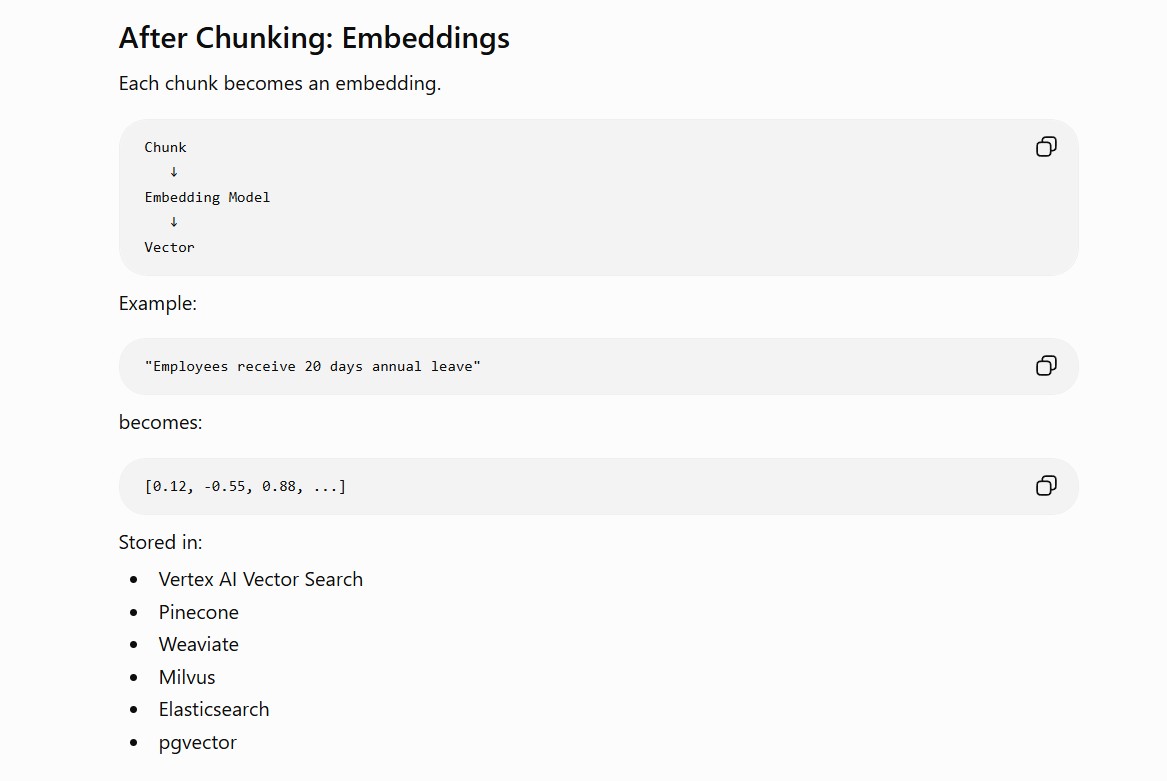
Task: Select the "Elasticsearch" list item
Action: coord(214,710)
